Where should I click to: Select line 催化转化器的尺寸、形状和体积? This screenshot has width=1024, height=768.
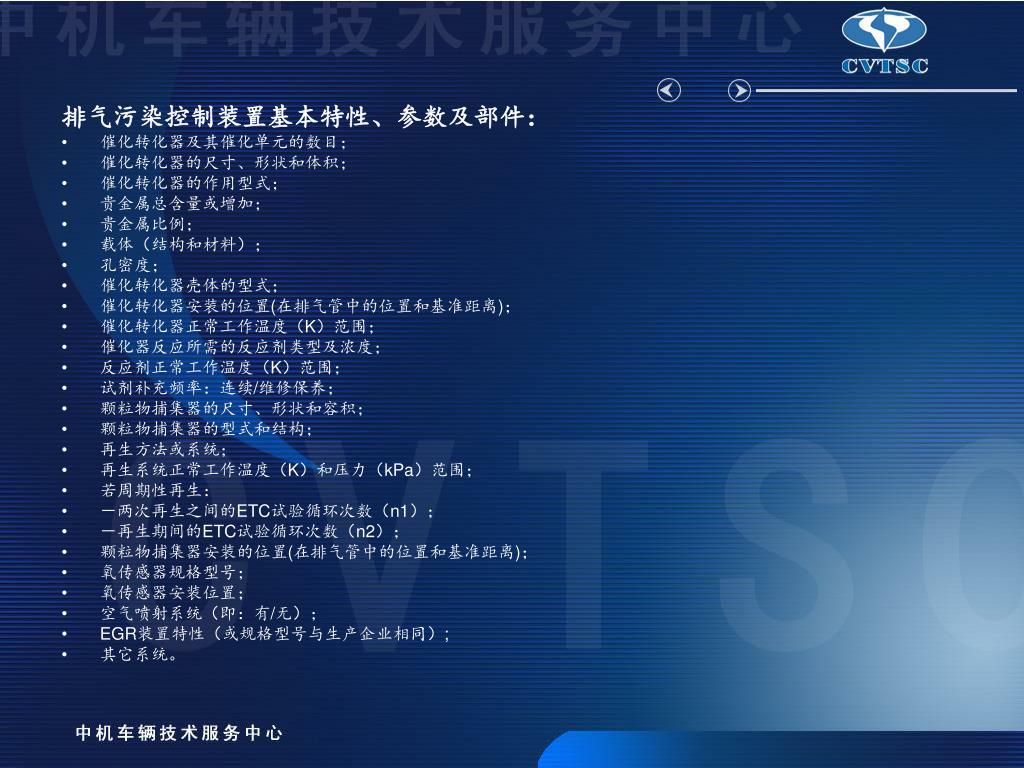(x=224, y=162)
